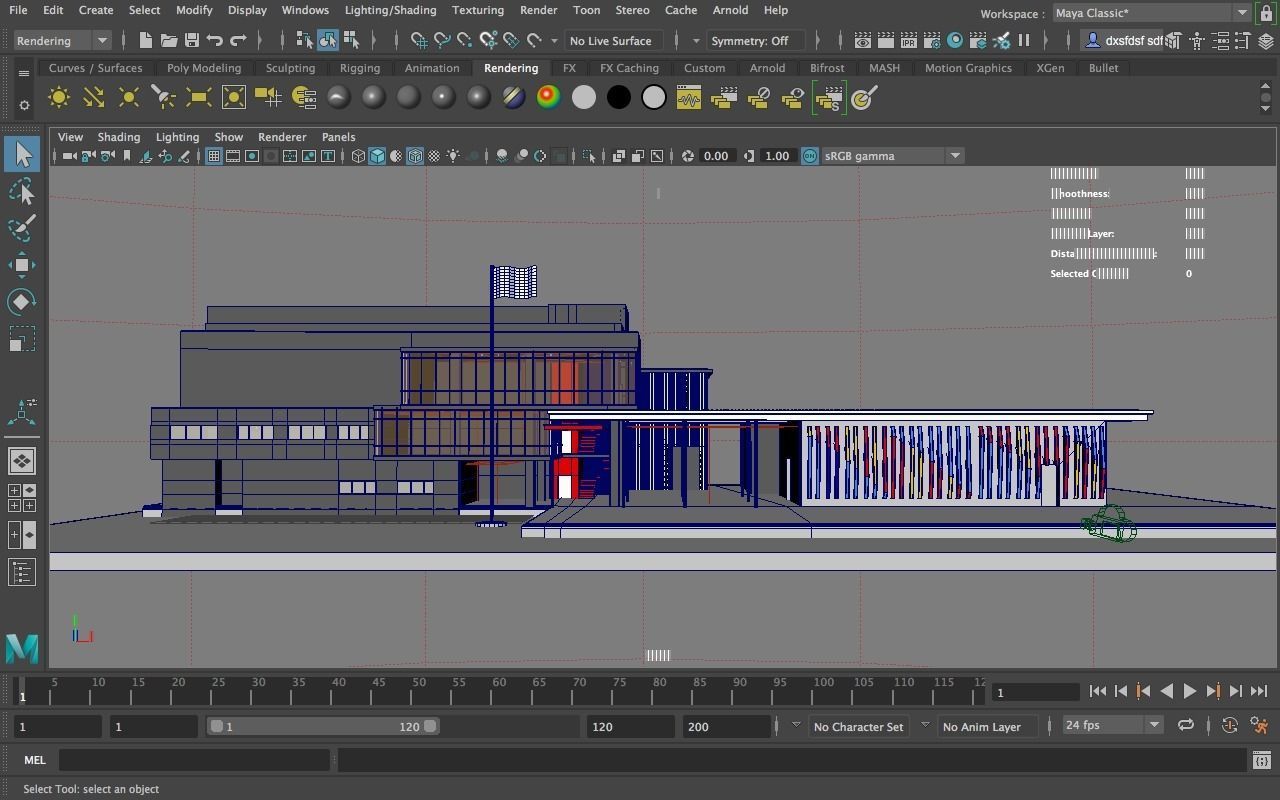This screenshot has width=1280, height=800.
Task: Toggle textured display in the panel toolbar
Action: pos(394,155)
